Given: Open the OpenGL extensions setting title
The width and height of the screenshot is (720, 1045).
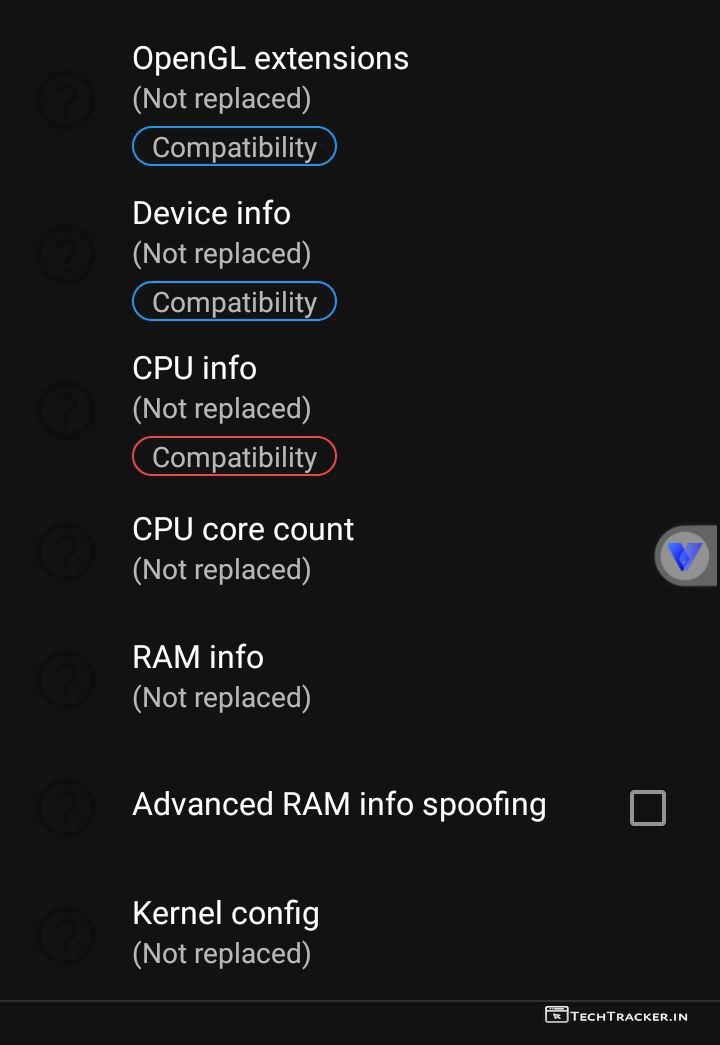Looking at the screenshot, I should 270,59.
